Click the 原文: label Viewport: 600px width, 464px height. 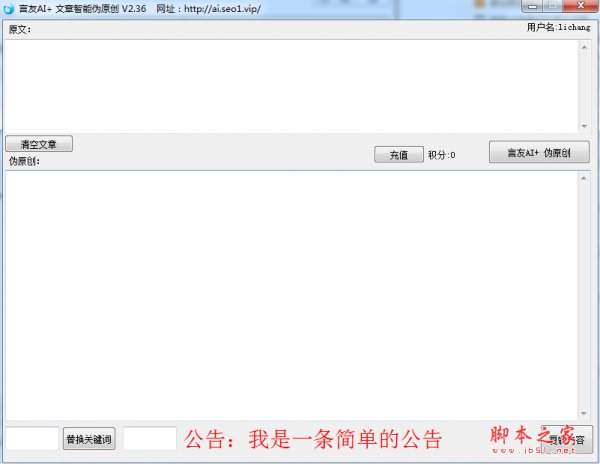coord(20,29)
